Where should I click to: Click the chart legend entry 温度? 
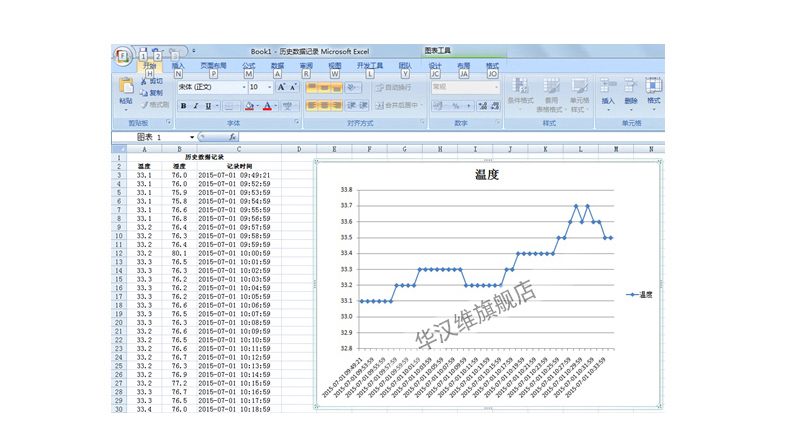click(x=639, y=295)
